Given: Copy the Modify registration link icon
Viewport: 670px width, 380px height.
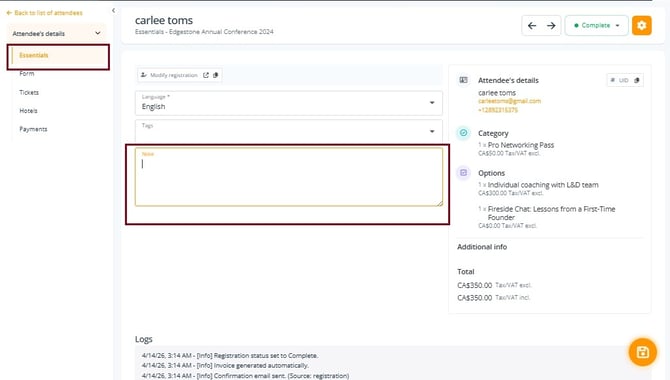Looking at the screenshot, I should point(215,75).
